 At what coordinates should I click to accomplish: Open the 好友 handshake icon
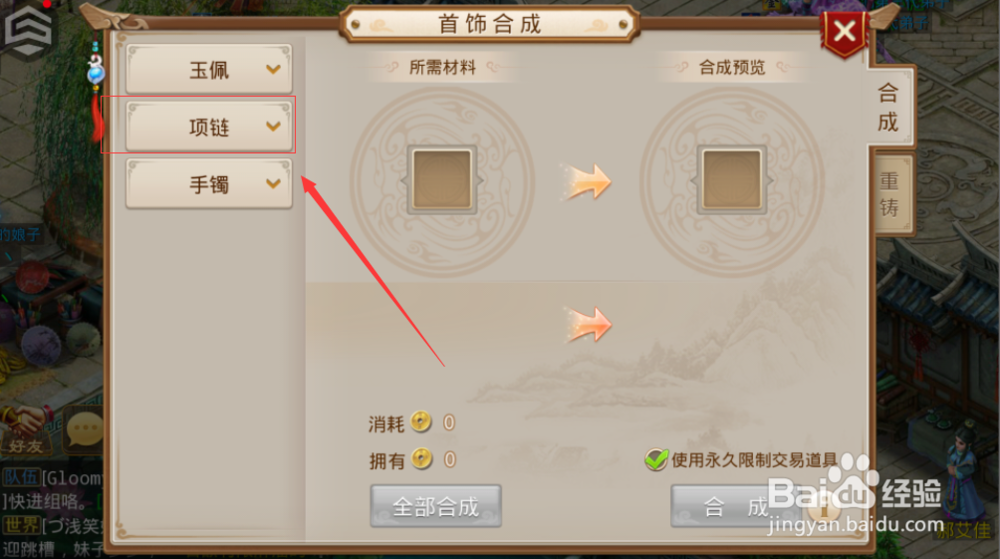click(26, 429)
